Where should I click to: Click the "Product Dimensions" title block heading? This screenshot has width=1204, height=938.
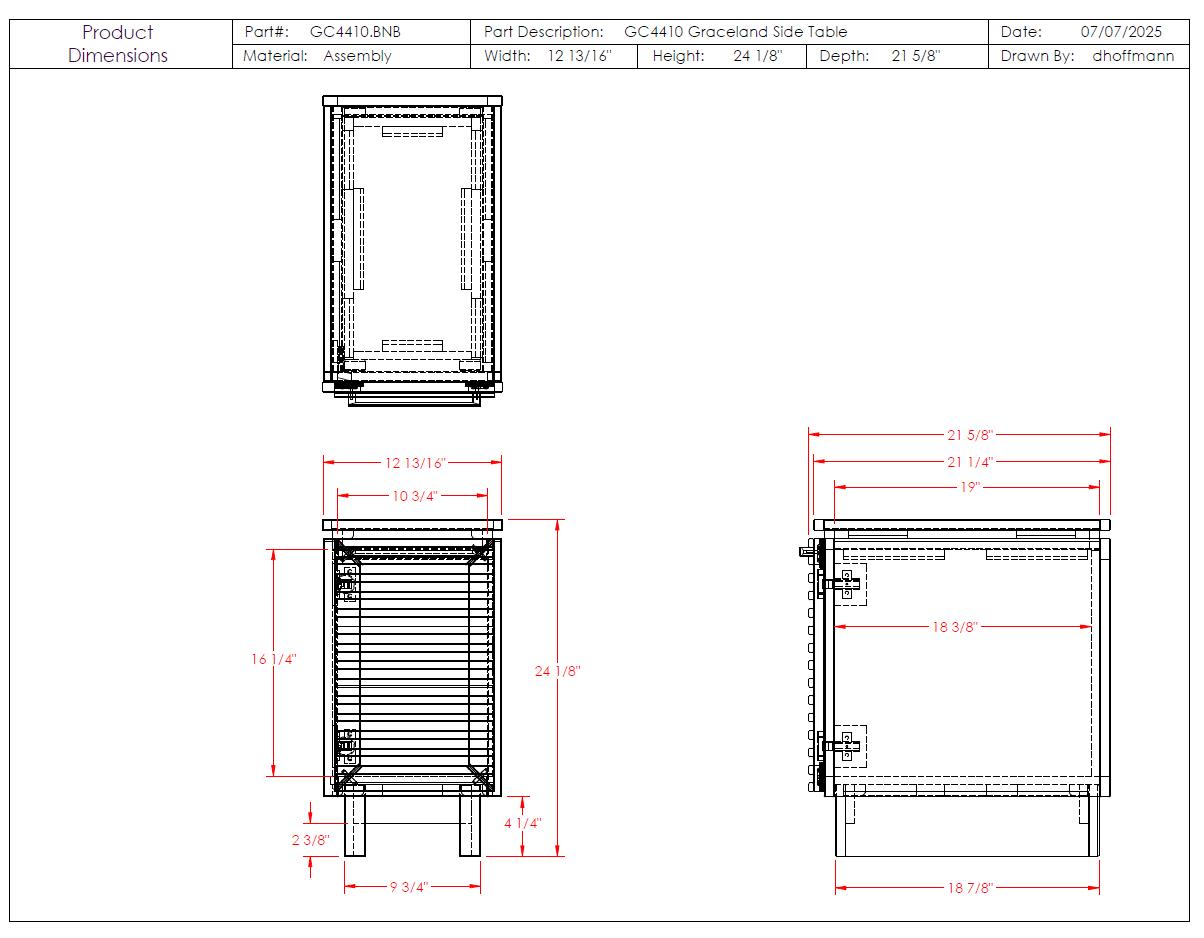(118, 44)
